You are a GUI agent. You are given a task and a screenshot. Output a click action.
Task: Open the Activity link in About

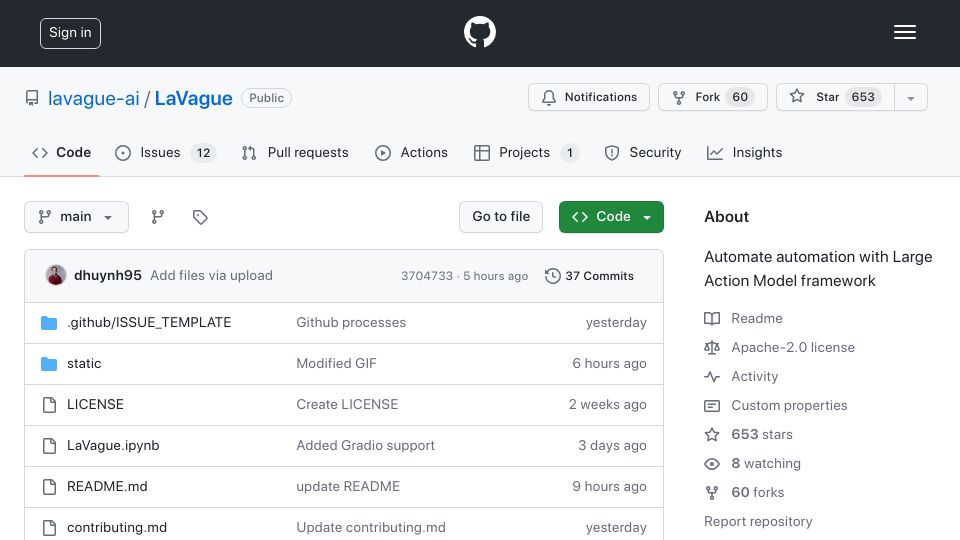741,377
